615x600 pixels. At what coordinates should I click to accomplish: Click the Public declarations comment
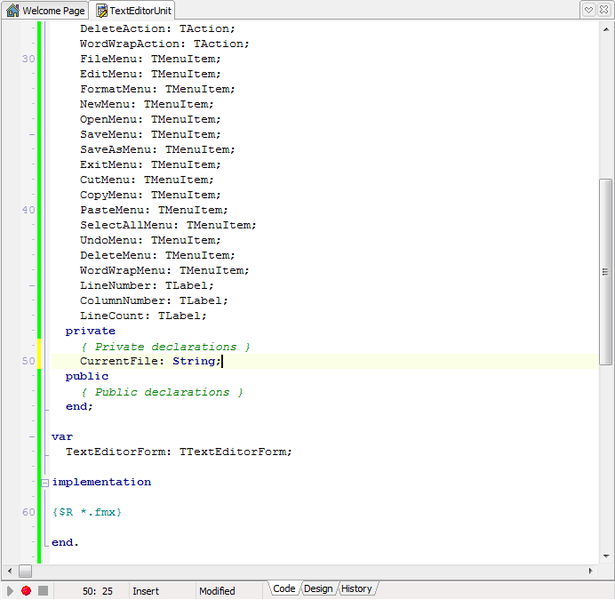[162, 392]
